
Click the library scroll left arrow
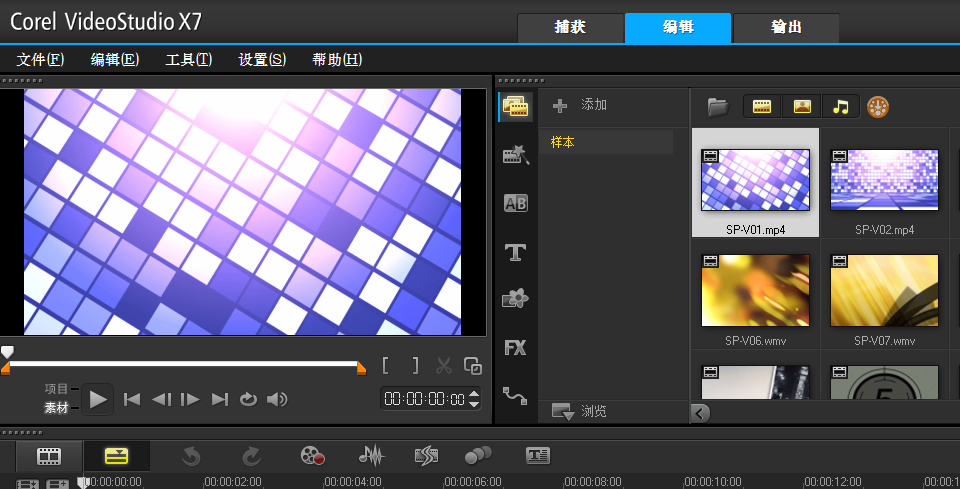coord(700,413)
